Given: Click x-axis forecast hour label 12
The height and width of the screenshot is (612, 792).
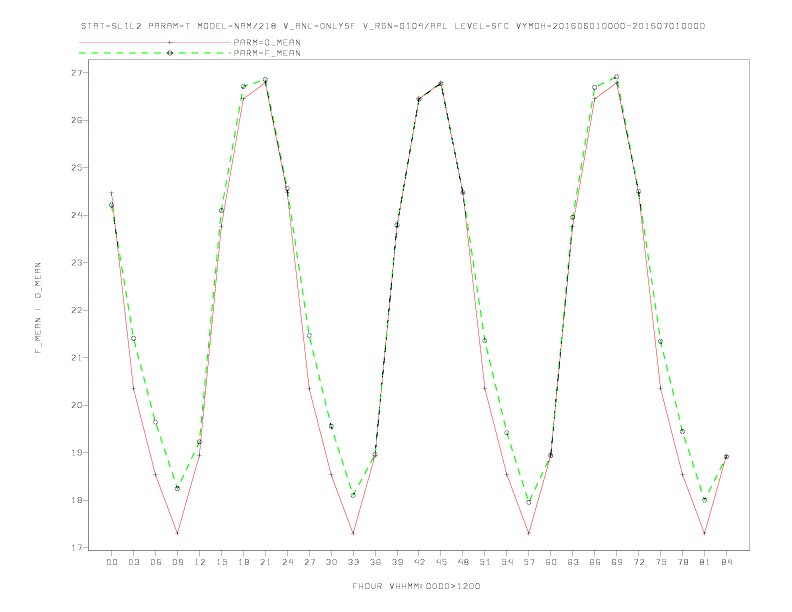Looking at the screenshot, I should [x=200, y=562].
